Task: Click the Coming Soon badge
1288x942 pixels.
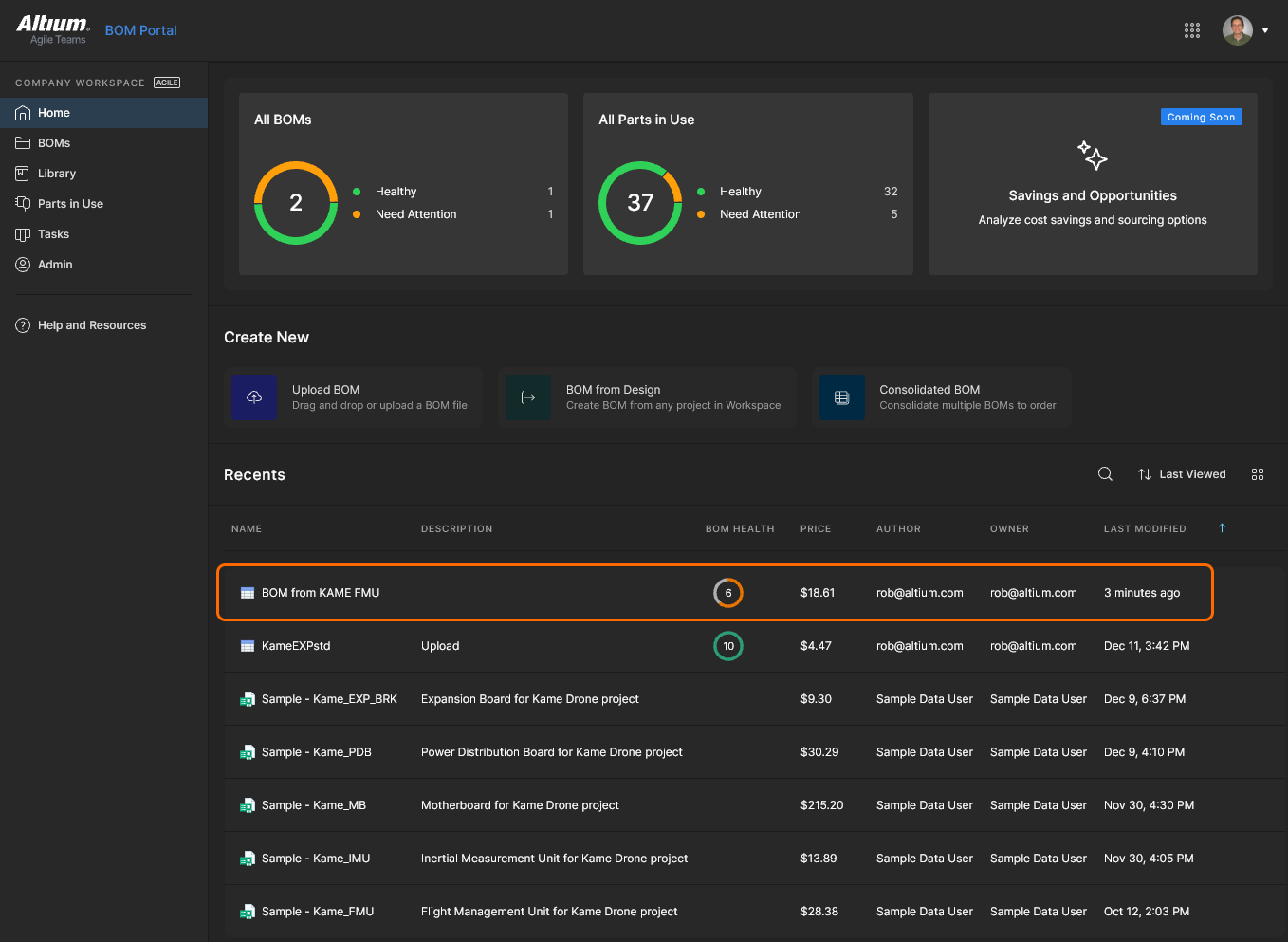Action: tap(1201, 117)
